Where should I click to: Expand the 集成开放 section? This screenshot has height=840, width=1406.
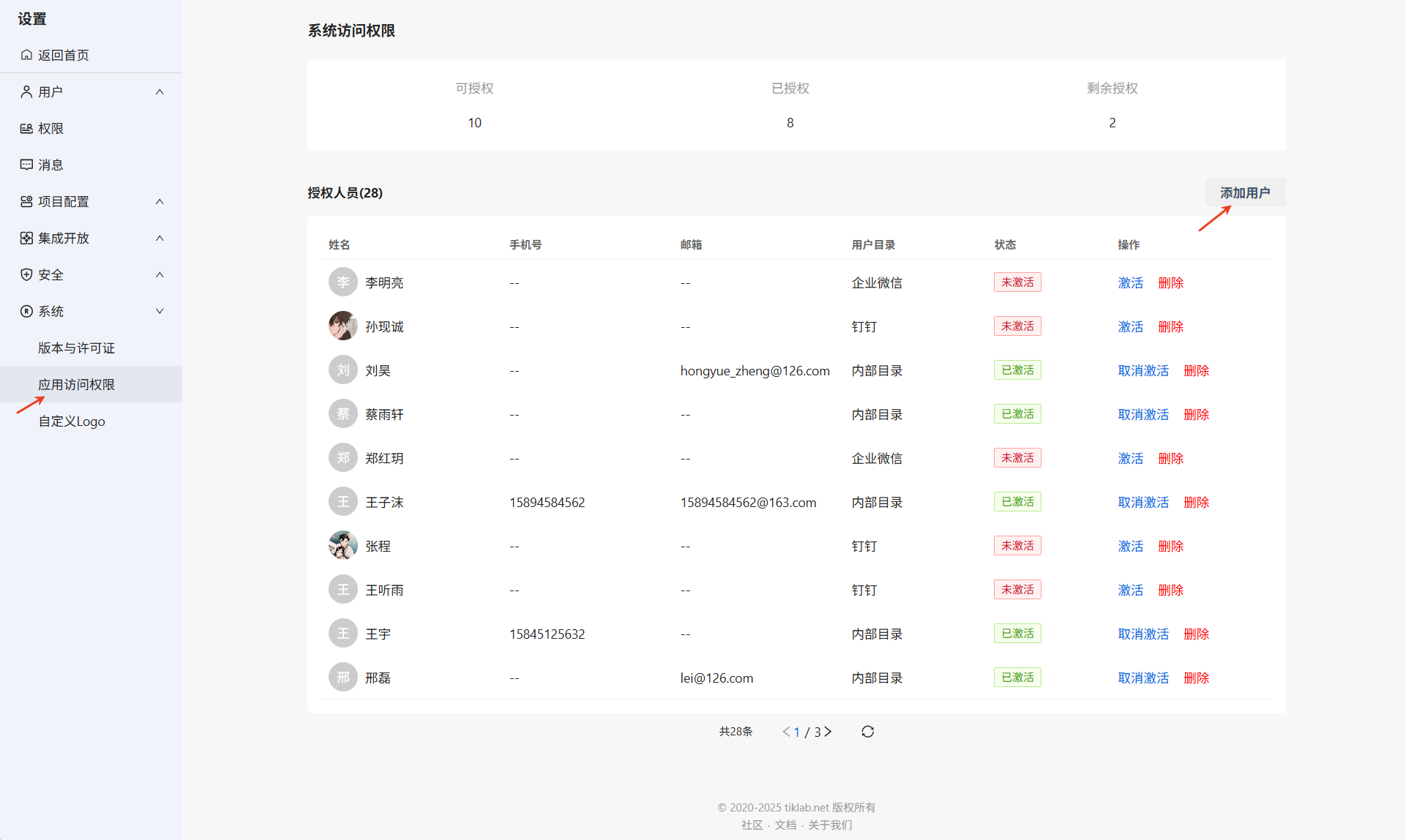tap(160, 238)
